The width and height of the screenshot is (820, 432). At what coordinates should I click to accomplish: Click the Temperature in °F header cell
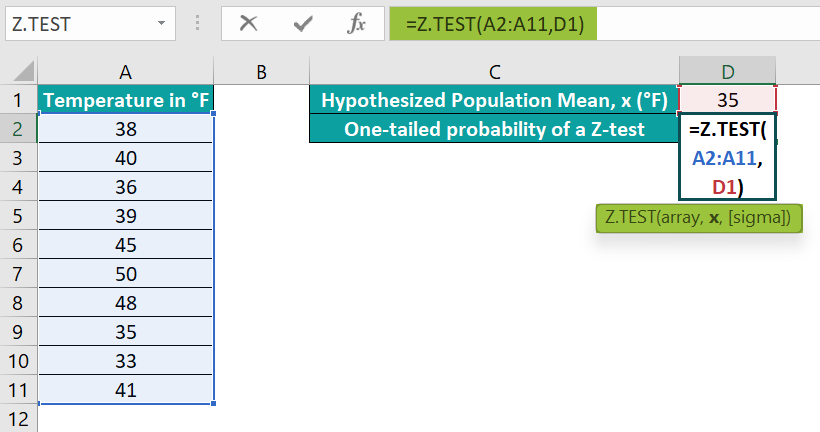click(x=125, y=99)
